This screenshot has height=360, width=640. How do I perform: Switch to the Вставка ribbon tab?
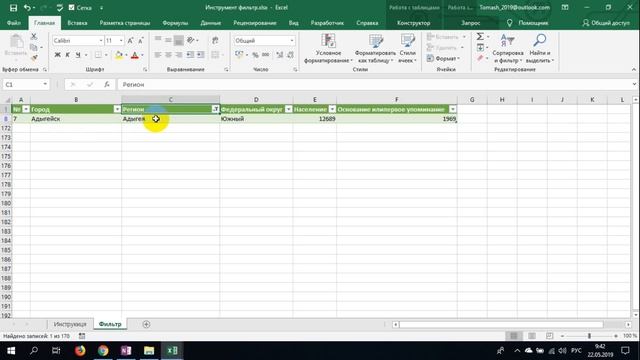77,23
